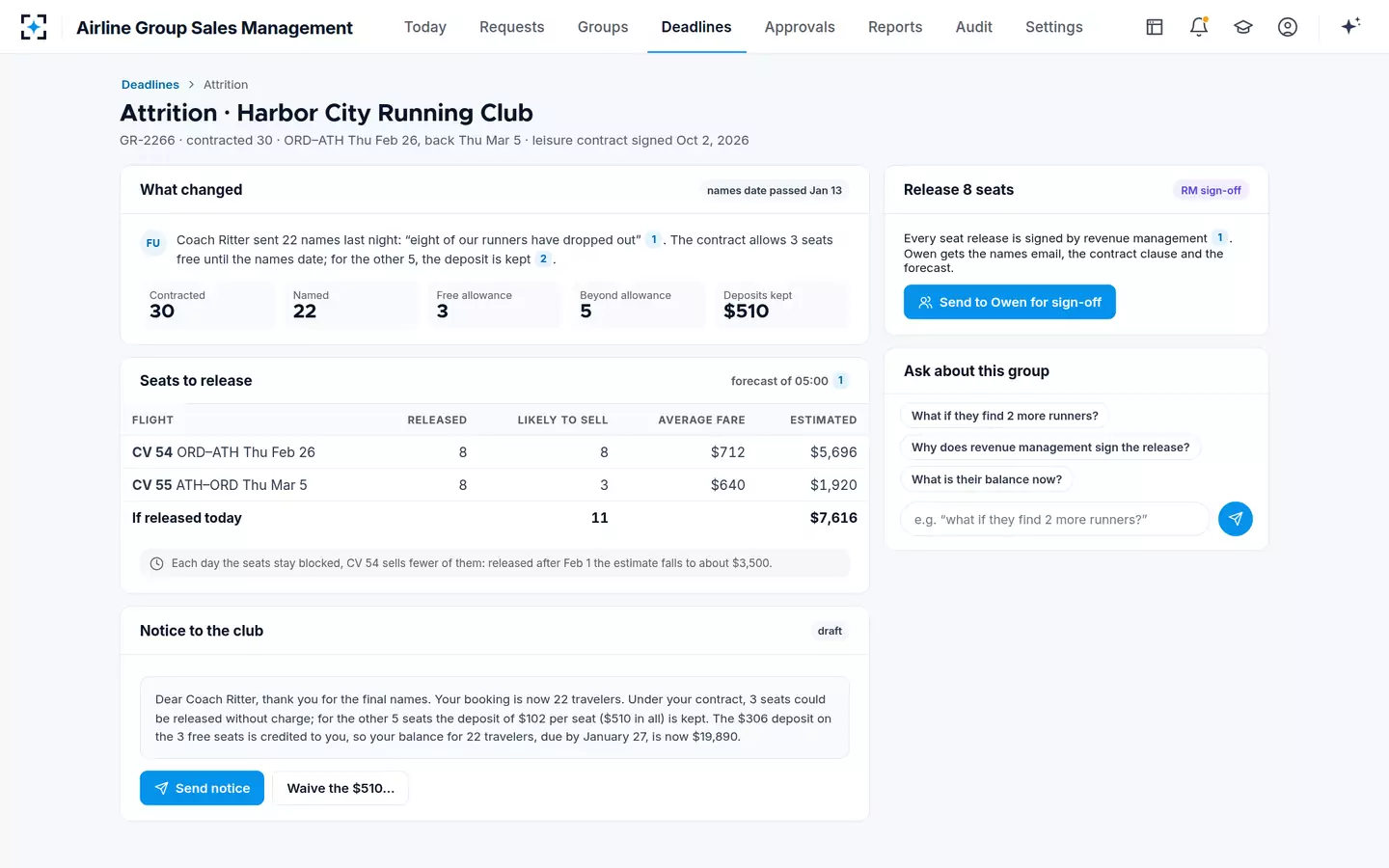The height and width of the screenshot is (868, 1389).
Task: Open the Requests tab
Action: pos(512,27)
